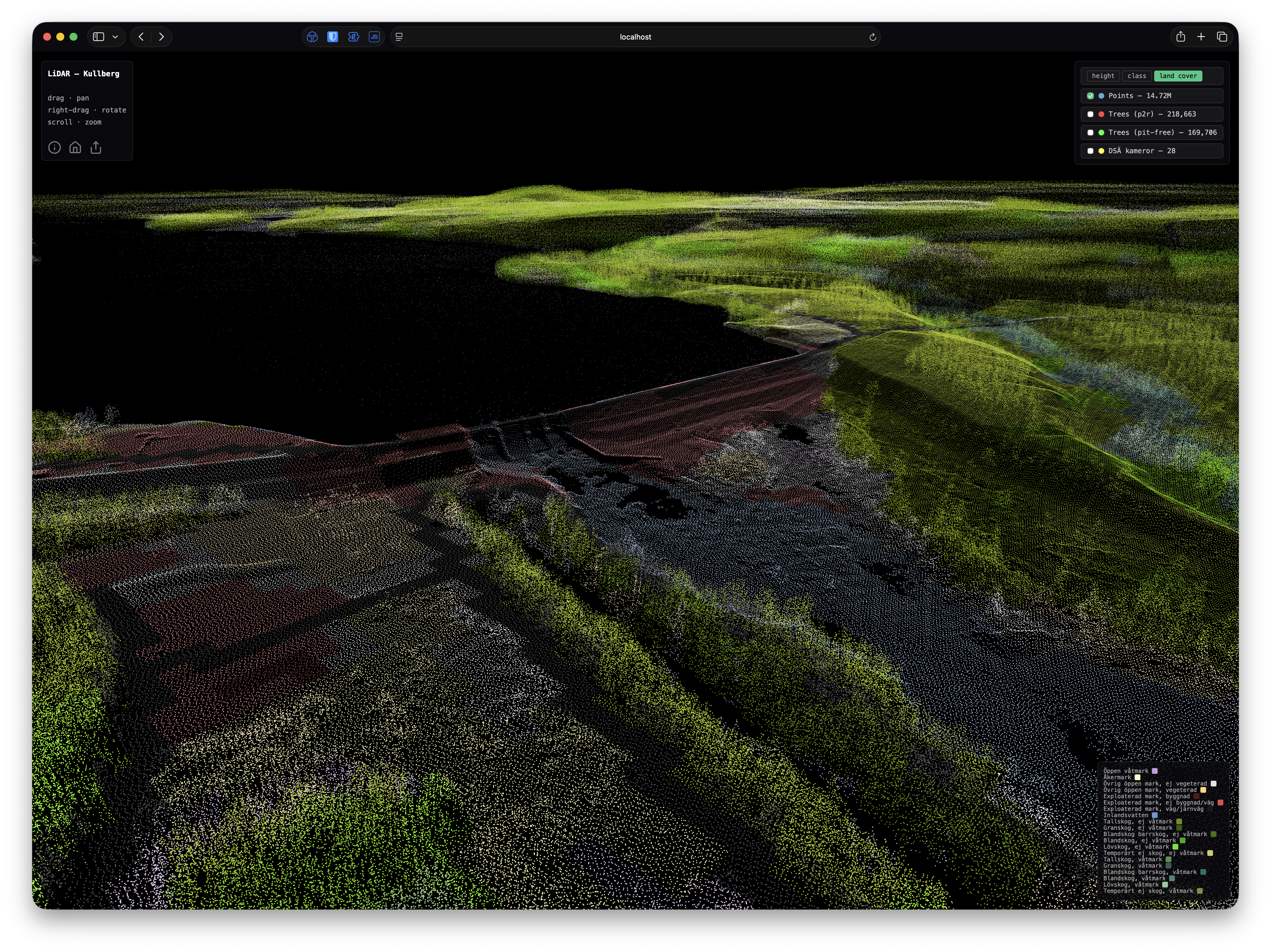Screen dimensions: 1271x952
Task: Show the tab overview
Action: [x=1222, y=37]
